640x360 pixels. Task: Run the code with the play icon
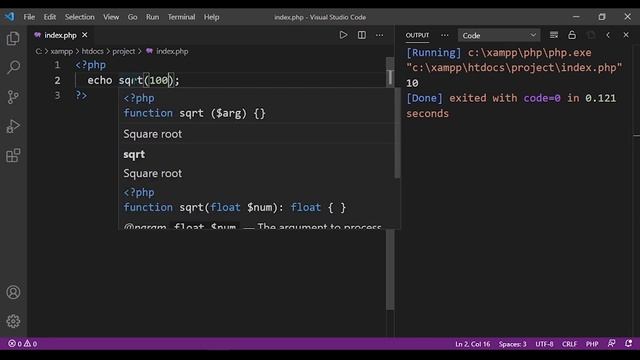click(x=343, y=35)
